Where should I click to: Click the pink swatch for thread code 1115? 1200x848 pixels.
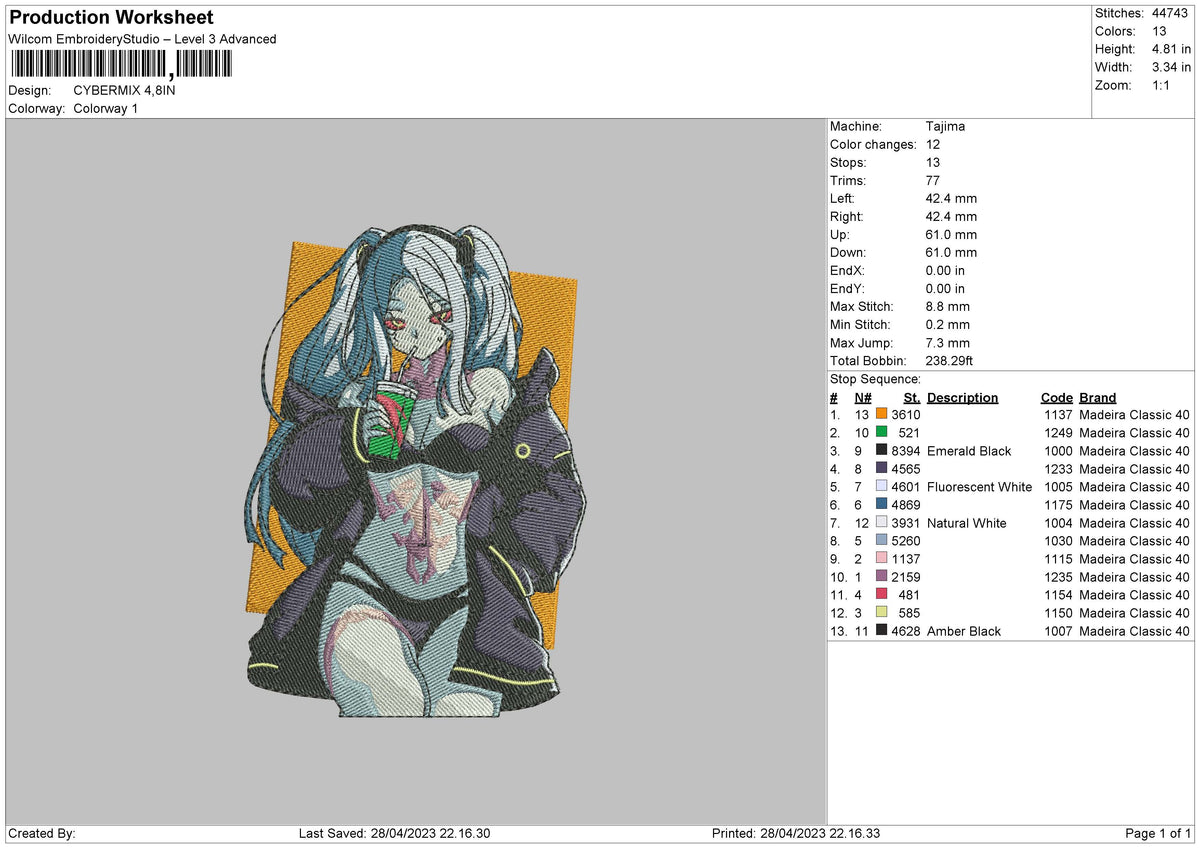click(x=881, y=558)
